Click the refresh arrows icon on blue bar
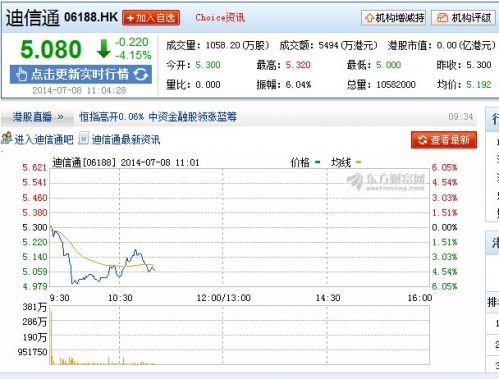This screenshot has height=379, width=499. (141, 74)
